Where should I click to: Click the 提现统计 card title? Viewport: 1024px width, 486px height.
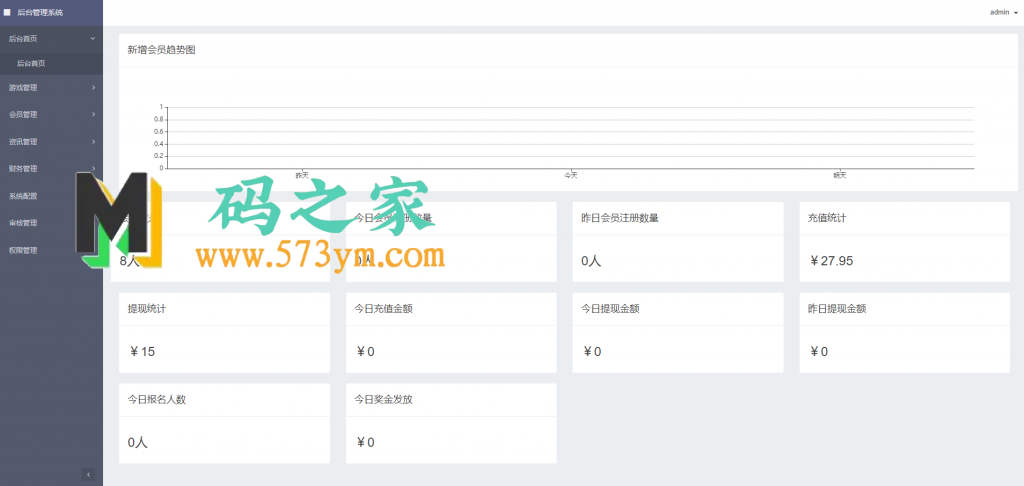pyautogui.click(x=147, y=309)
